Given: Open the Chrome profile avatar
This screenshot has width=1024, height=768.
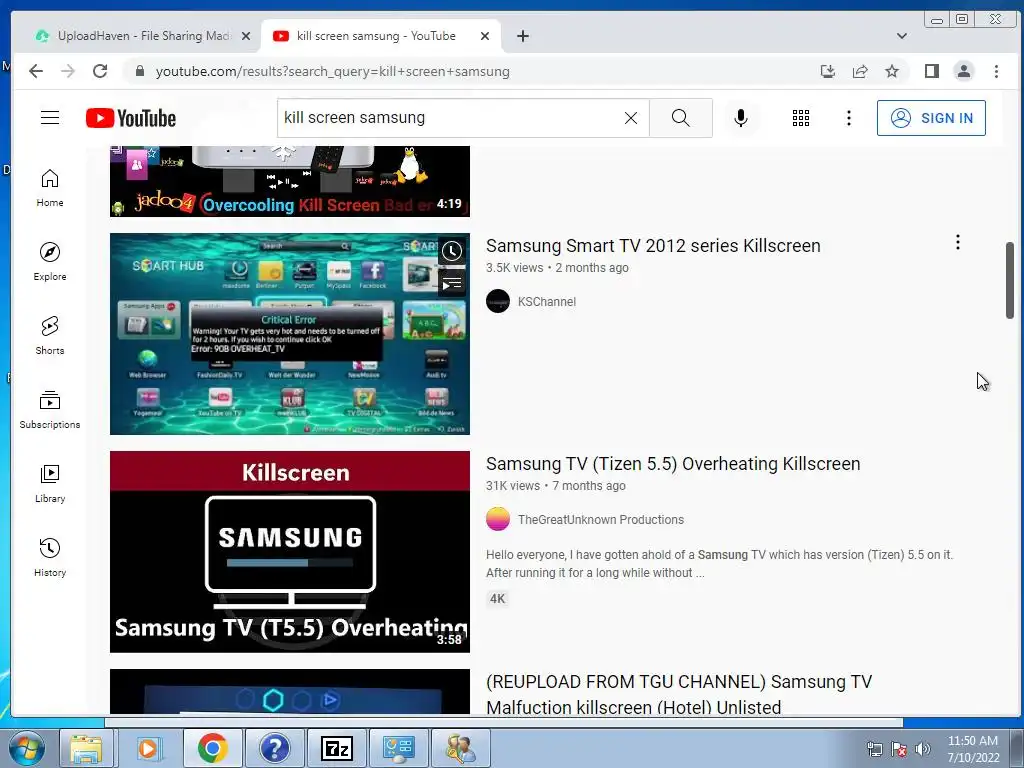Looking at the screenshot, I should (964, 71).
